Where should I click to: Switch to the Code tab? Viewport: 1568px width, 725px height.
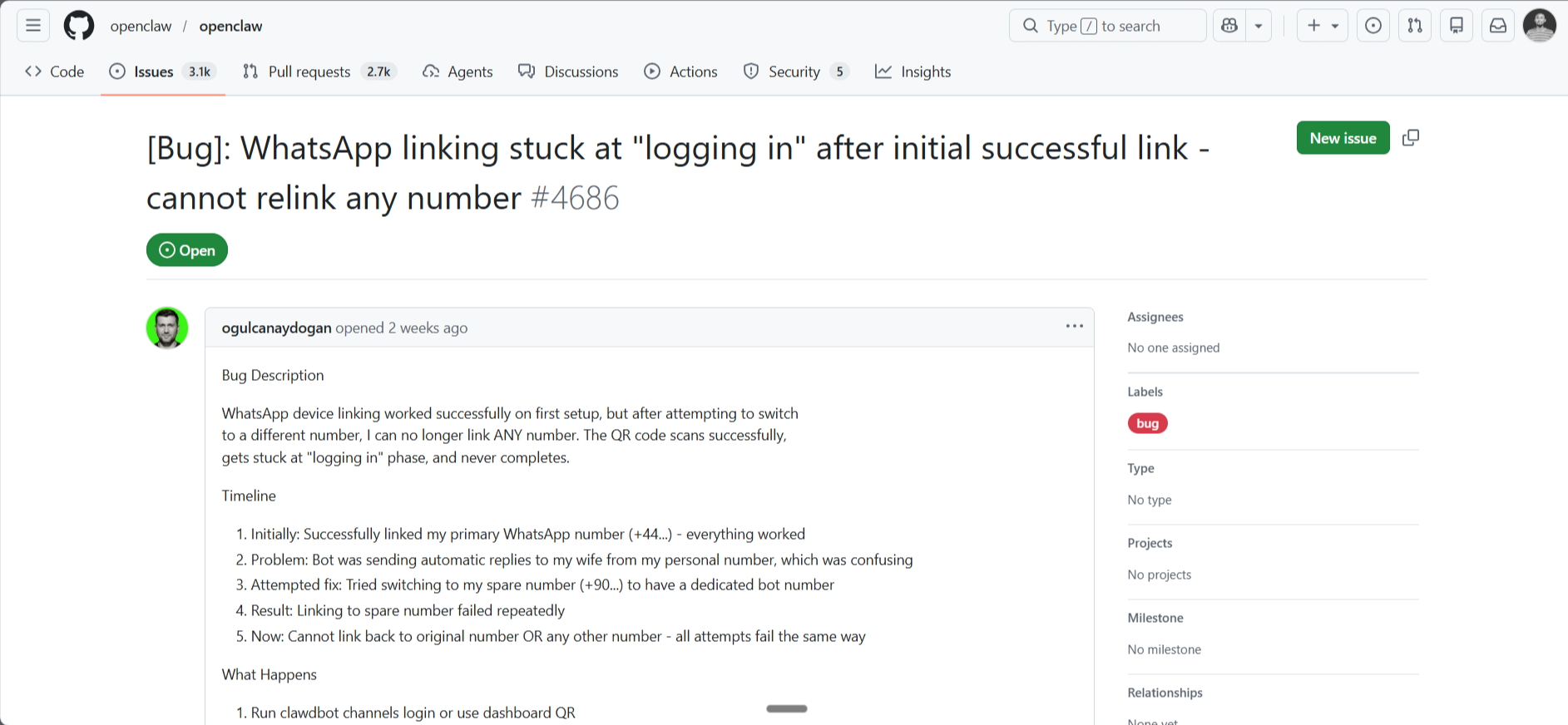click(55, 72)
